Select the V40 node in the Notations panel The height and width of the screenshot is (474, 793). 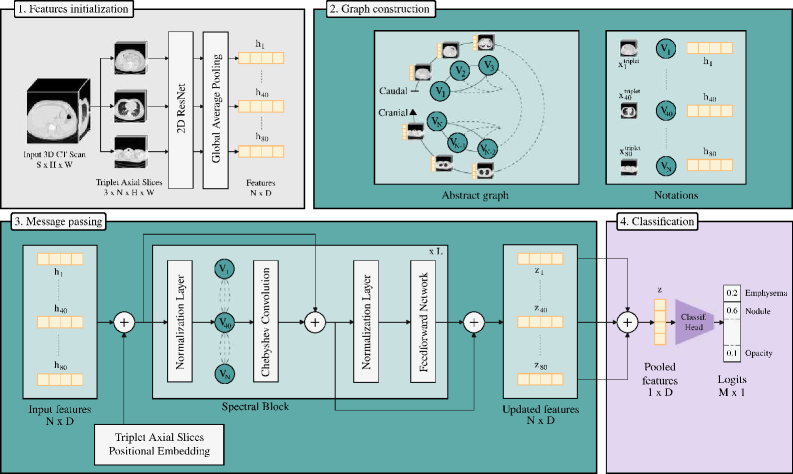point(666,111)
